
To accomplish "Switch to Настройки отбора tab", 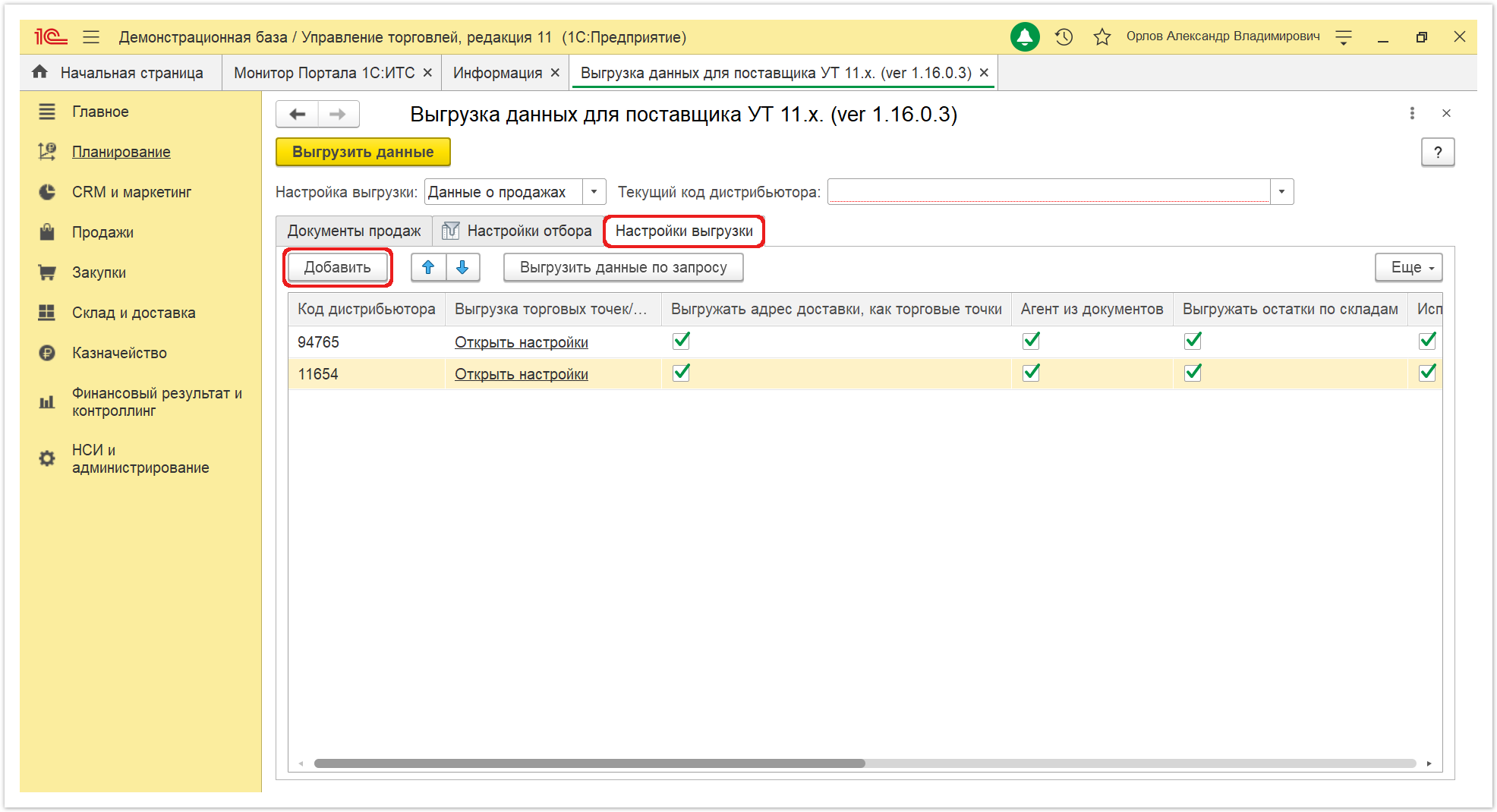I will pos(518,231).
